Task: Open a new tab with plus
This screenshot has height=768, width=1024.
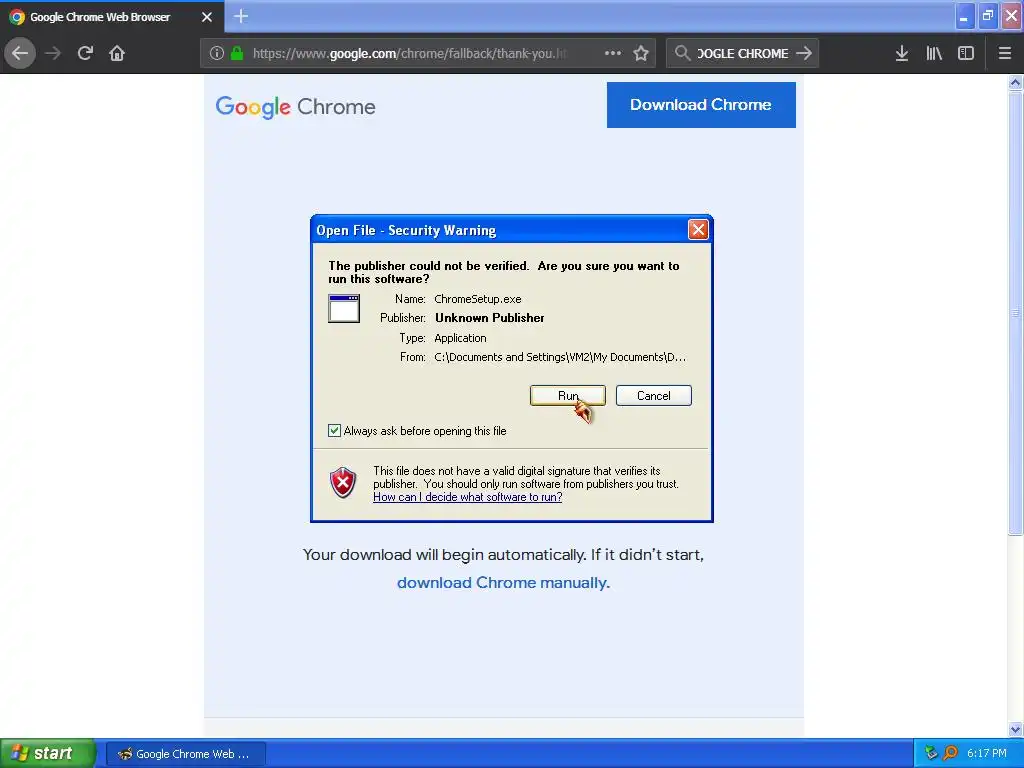Action: pyautogui.click(x=241, y=16)
